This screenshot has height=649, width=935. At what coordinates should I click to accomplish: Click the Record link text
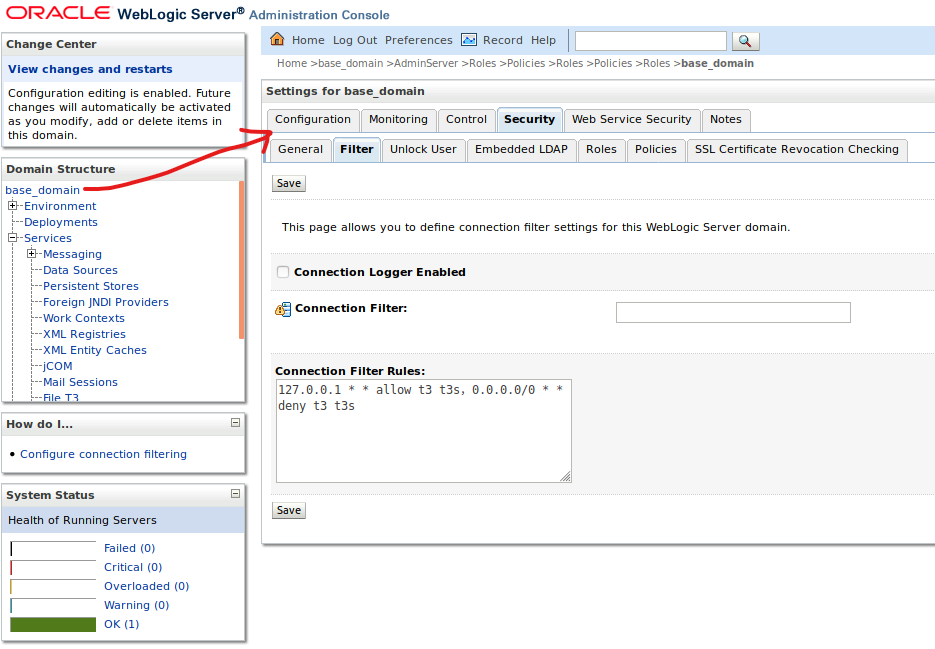503,40
